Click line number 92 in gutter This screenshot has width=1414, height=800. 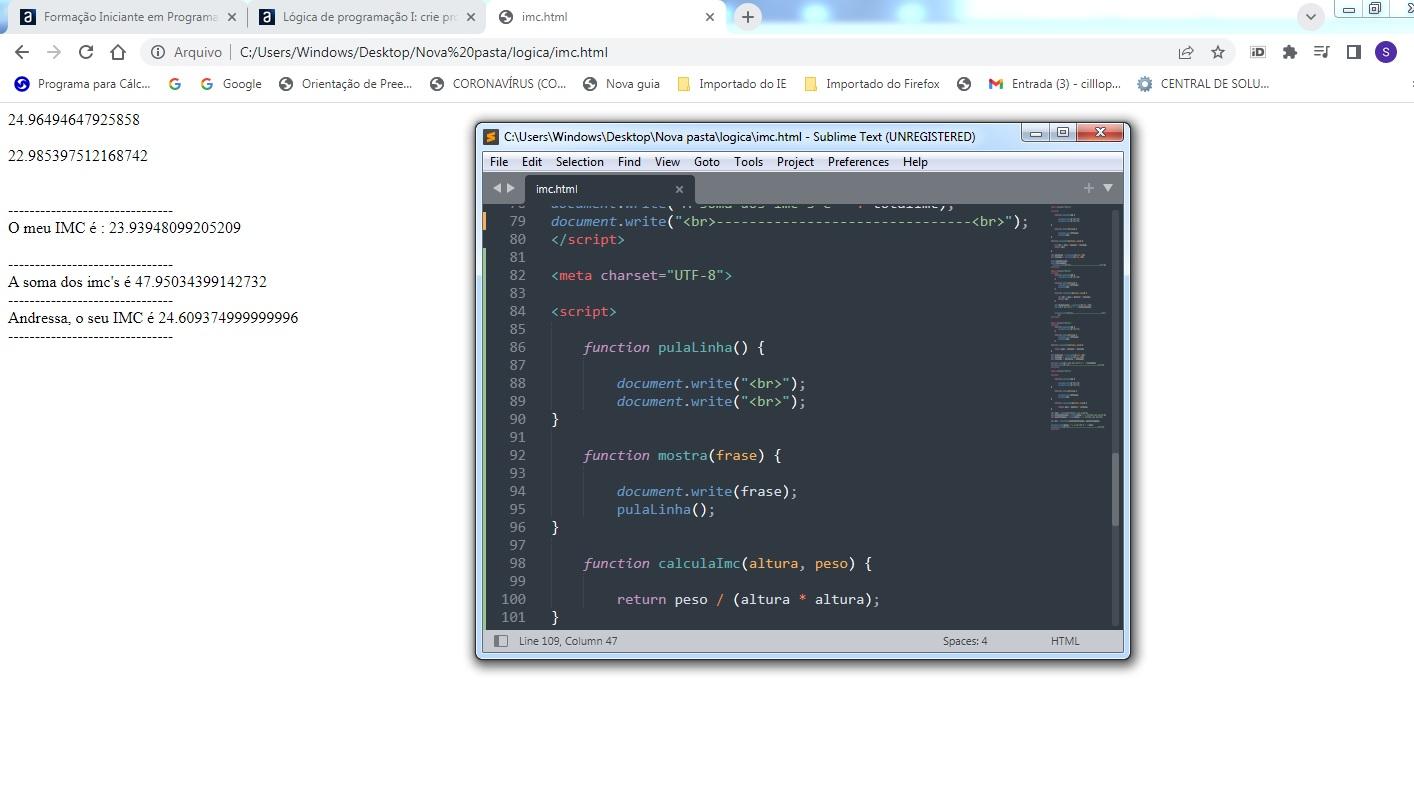[517, 455]
